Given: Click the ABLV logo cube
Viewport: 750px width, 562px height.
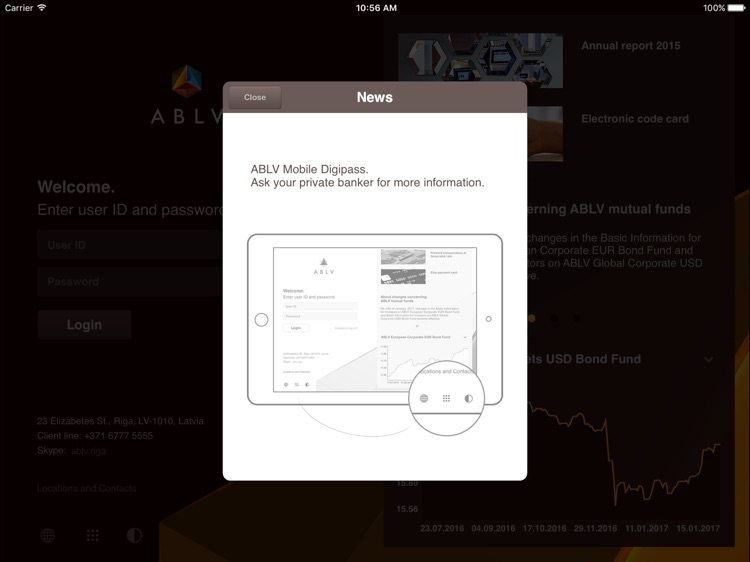Looking at the screenshot, I should coord(187,81).
